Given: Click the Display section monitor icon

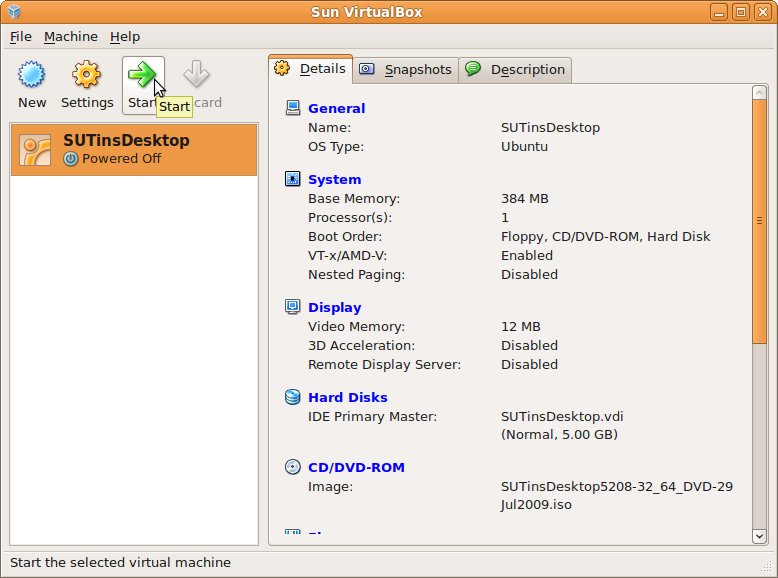Looking at the screenshot, I should pos(293,307).
